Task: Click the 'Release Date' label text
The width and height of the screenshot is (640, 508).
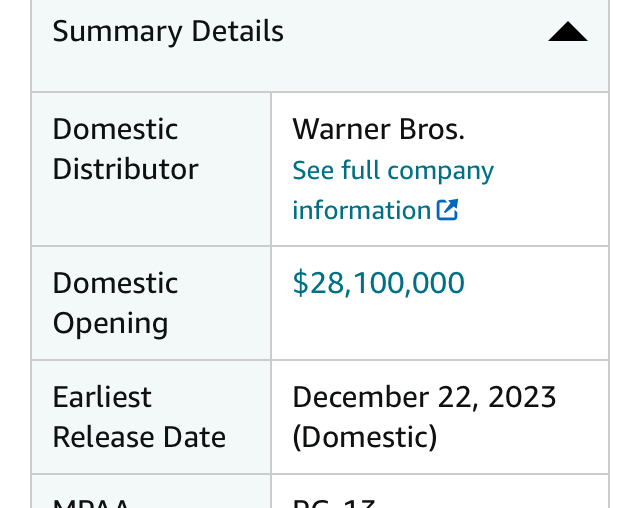Action: click(139, 437)
